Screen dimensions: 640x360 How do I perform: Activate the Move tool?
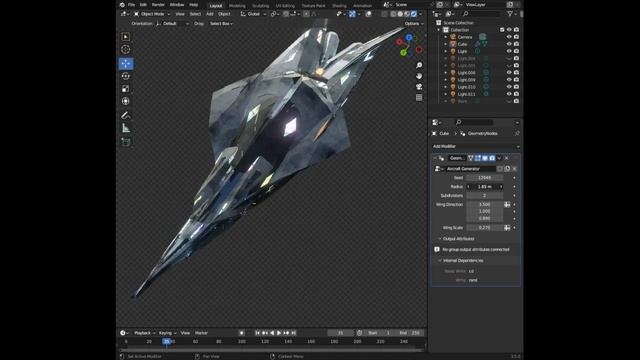coord(126,63)
